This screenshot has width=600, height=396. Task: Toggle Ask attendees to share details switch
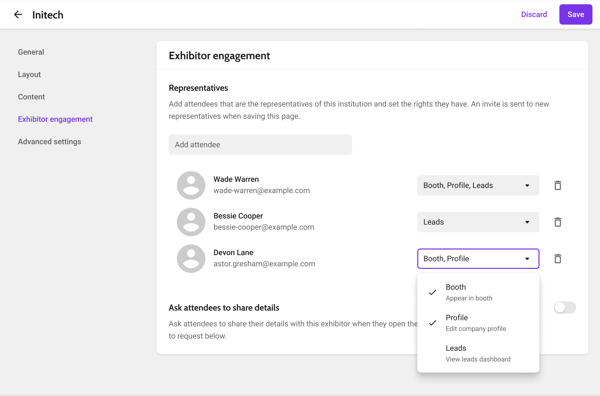pos(565,308)
